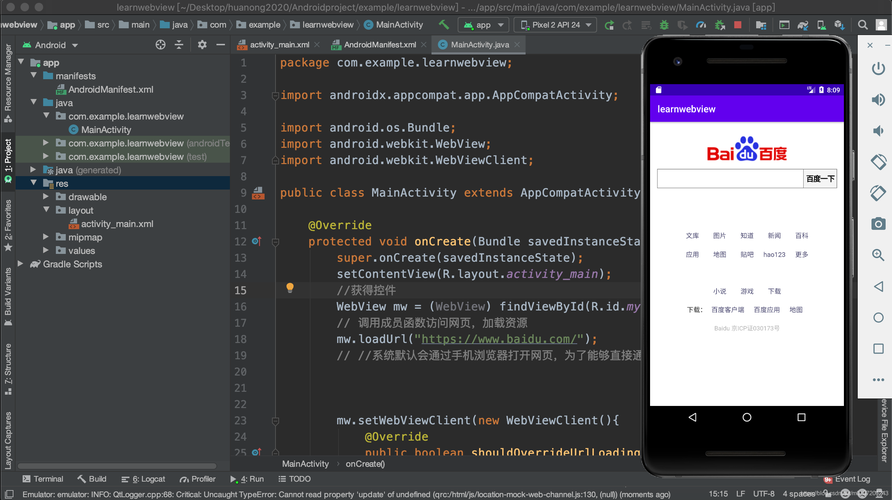
Task: Click phone Back navigation button
Action: click(x=692, y=417)
